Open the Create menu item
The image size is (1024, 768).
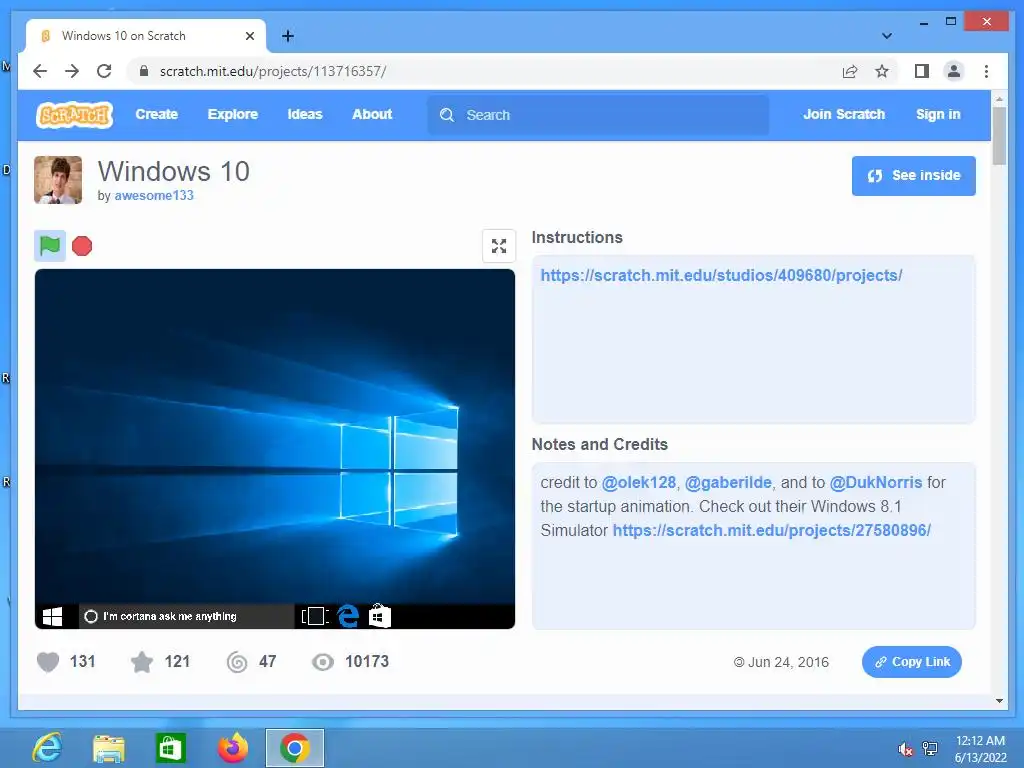pos(157,114)
